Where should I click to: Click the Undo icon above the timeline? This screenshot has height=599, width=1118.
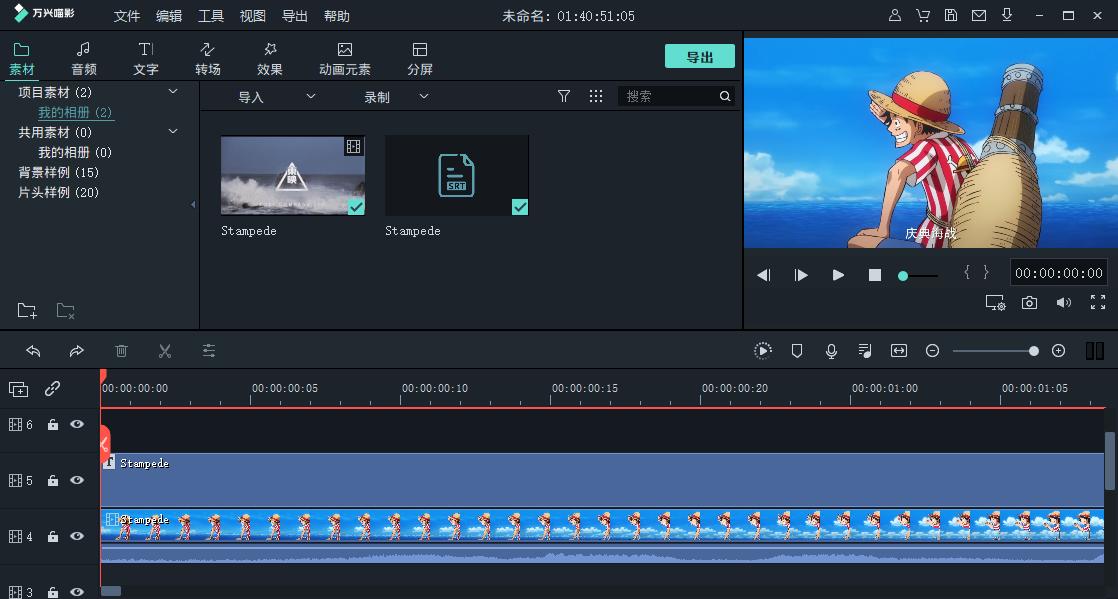[x=33, y=351]
